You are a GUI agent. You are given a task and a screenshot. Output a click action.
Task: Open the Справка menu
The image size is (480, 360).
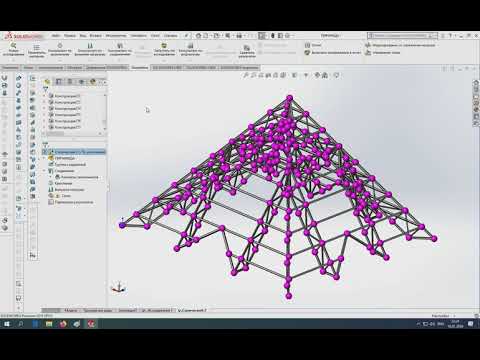(x=170, y=35)
